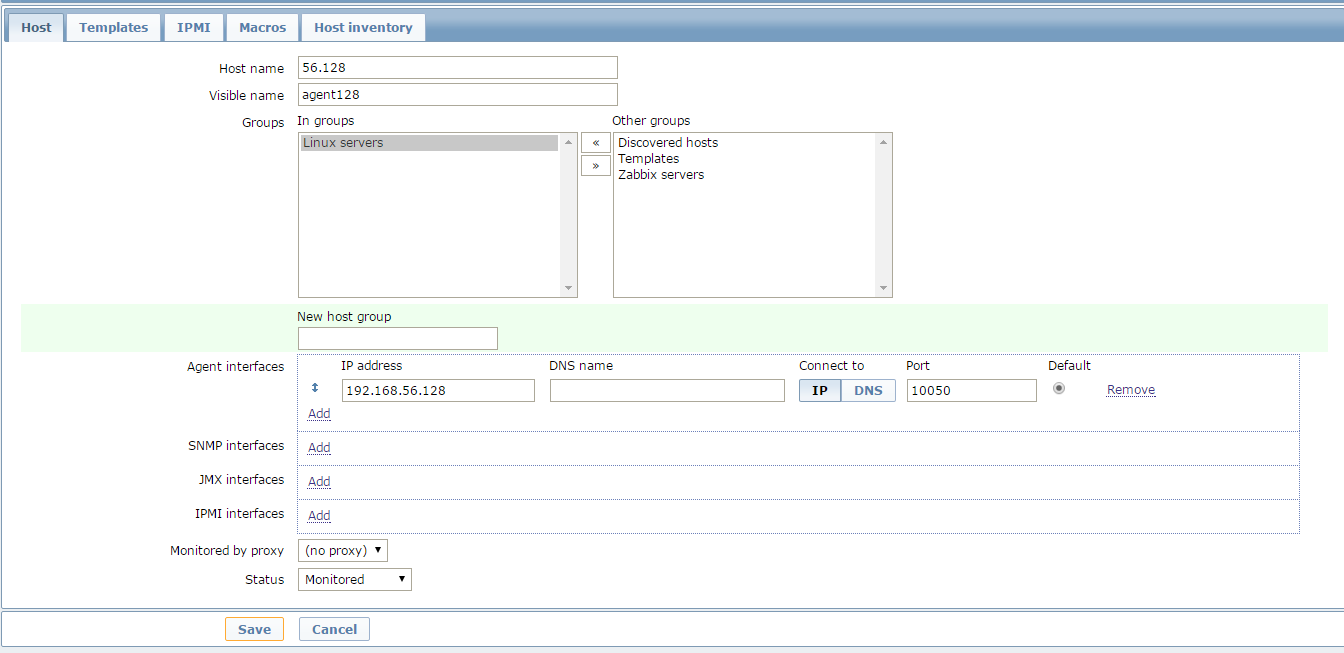Switch to the IPMI tab
Image resolution: width=1344 pixels, height=653 pixels.
194,27
